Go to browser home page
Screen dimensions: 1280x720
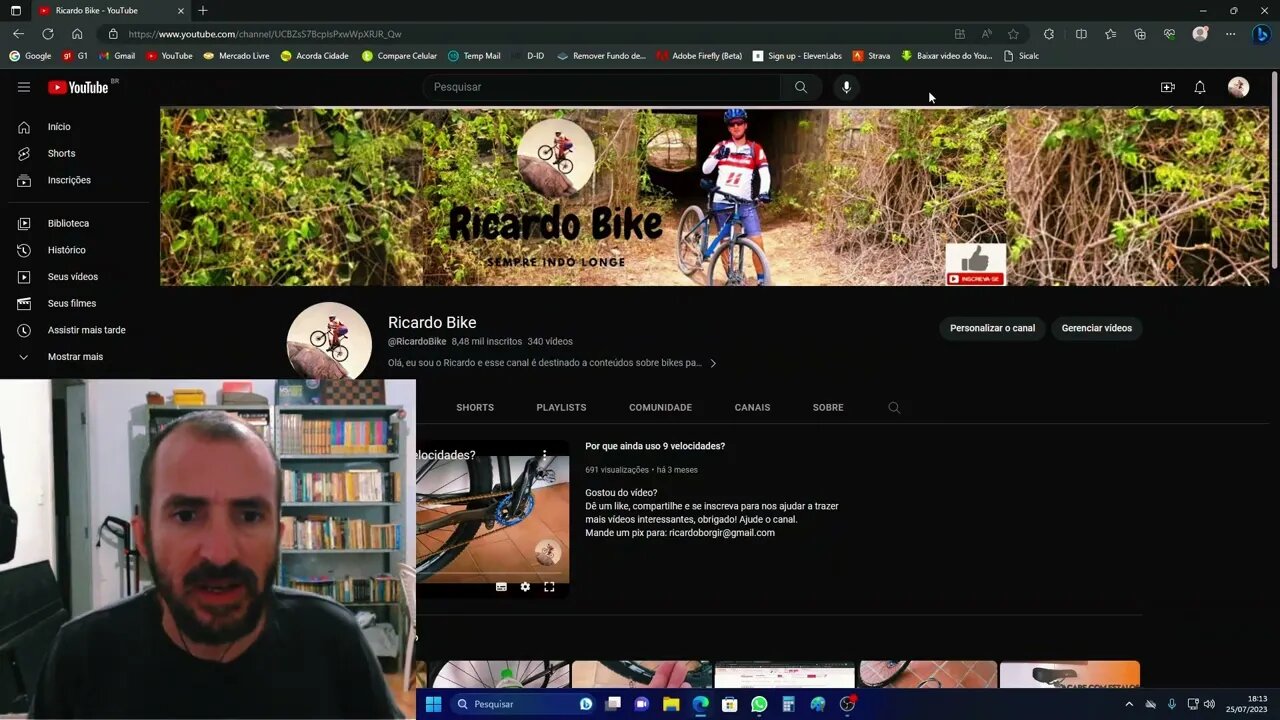click(77, 33)
